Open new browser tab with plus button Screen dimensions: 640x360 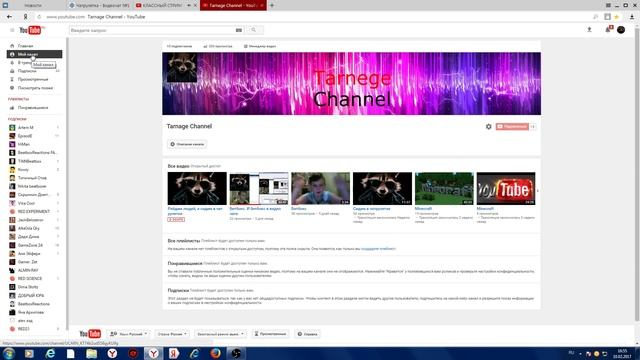click(272, 5)
